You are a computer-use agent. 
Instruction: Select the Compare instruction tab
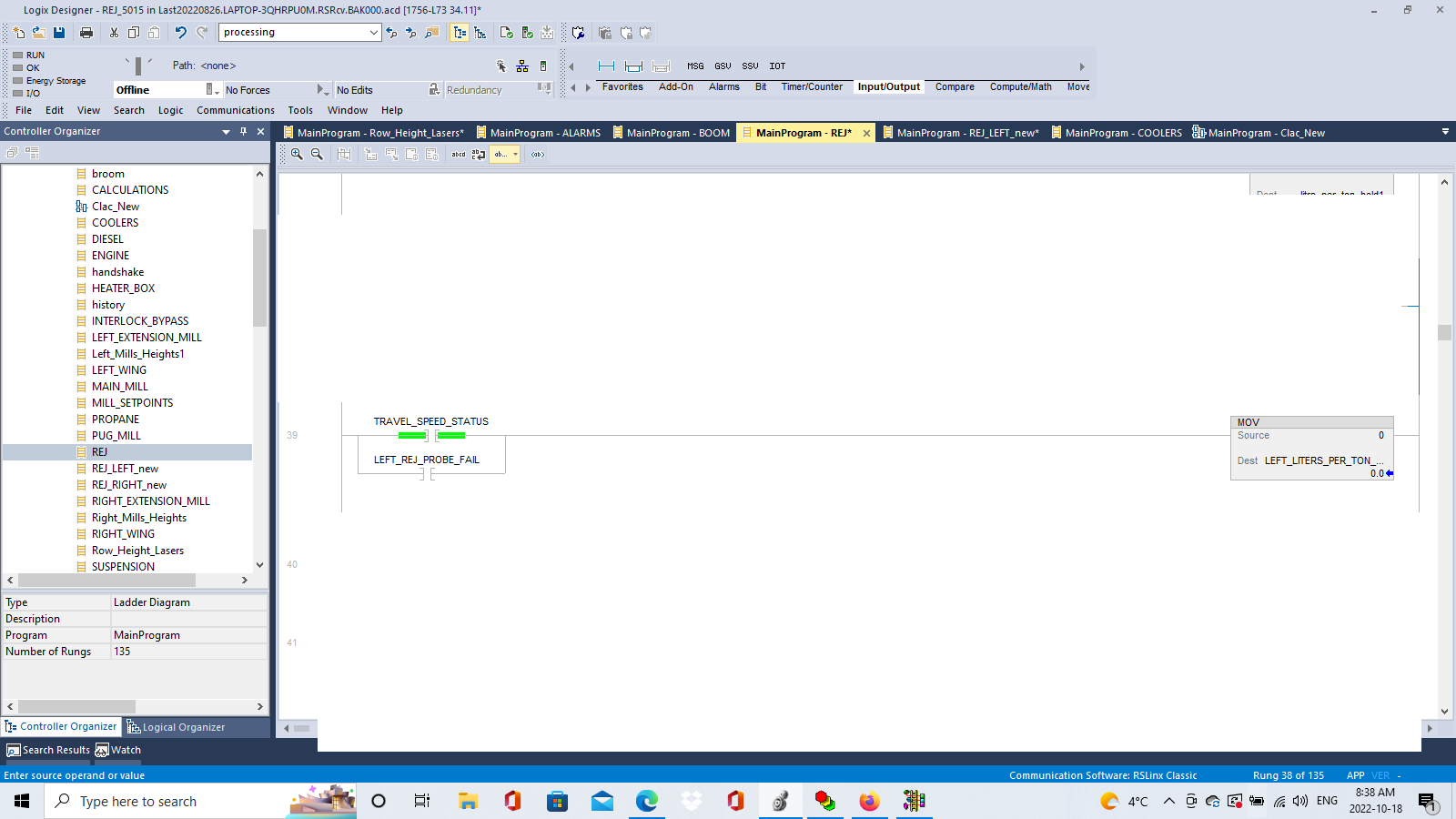click(955, 87)
